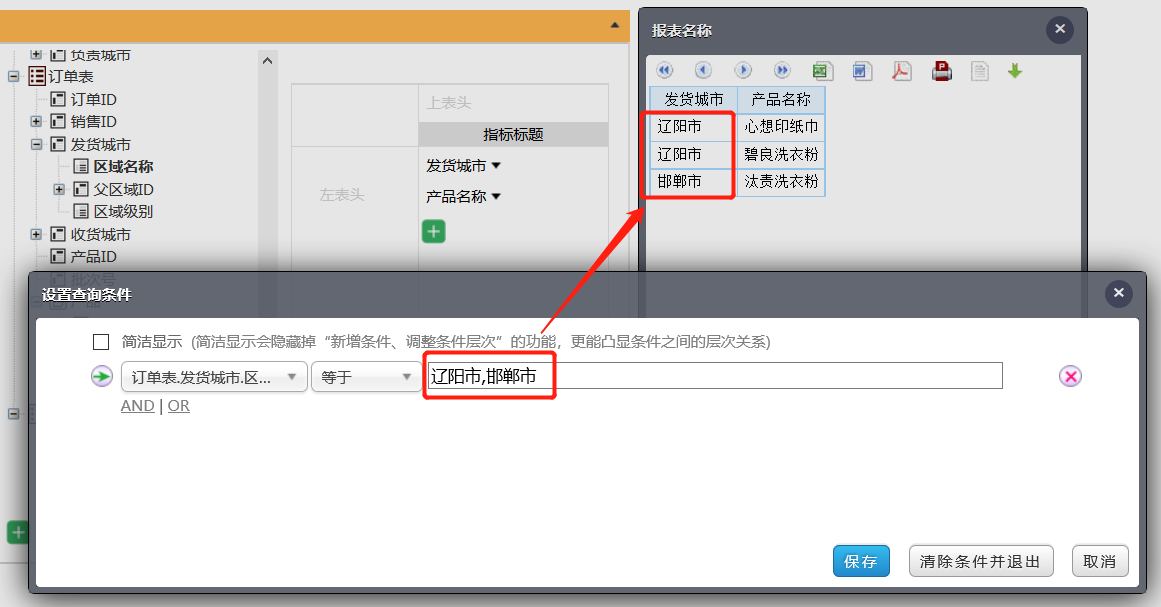Image resolution: width=1161 pixels, height=607 pixels.
Task: Click the 订单表 table icon in tree
Action: [x=37, y=76]
